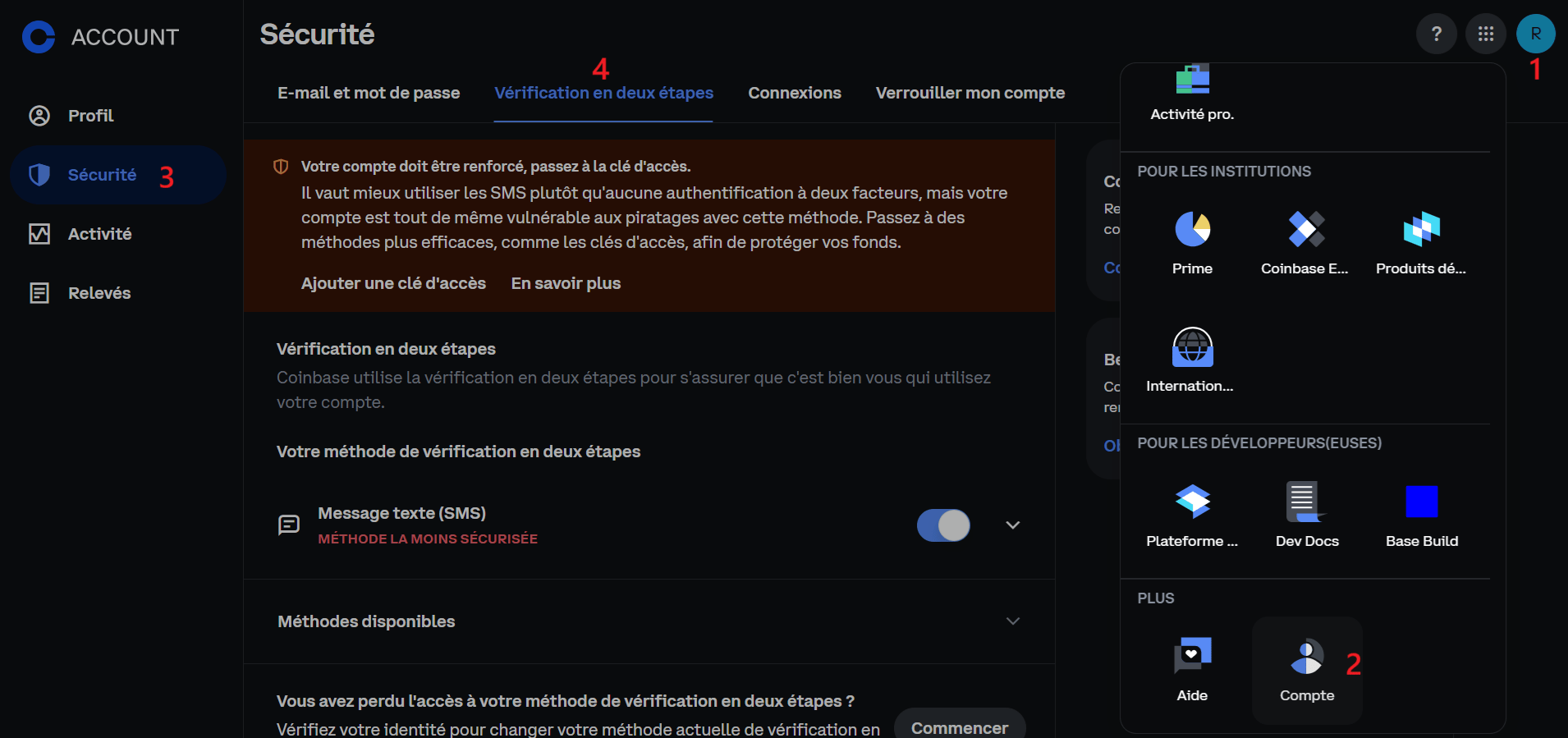Open Activité pro. app icon
The image size is (1568, 738).
click(x=1193, y=79)
